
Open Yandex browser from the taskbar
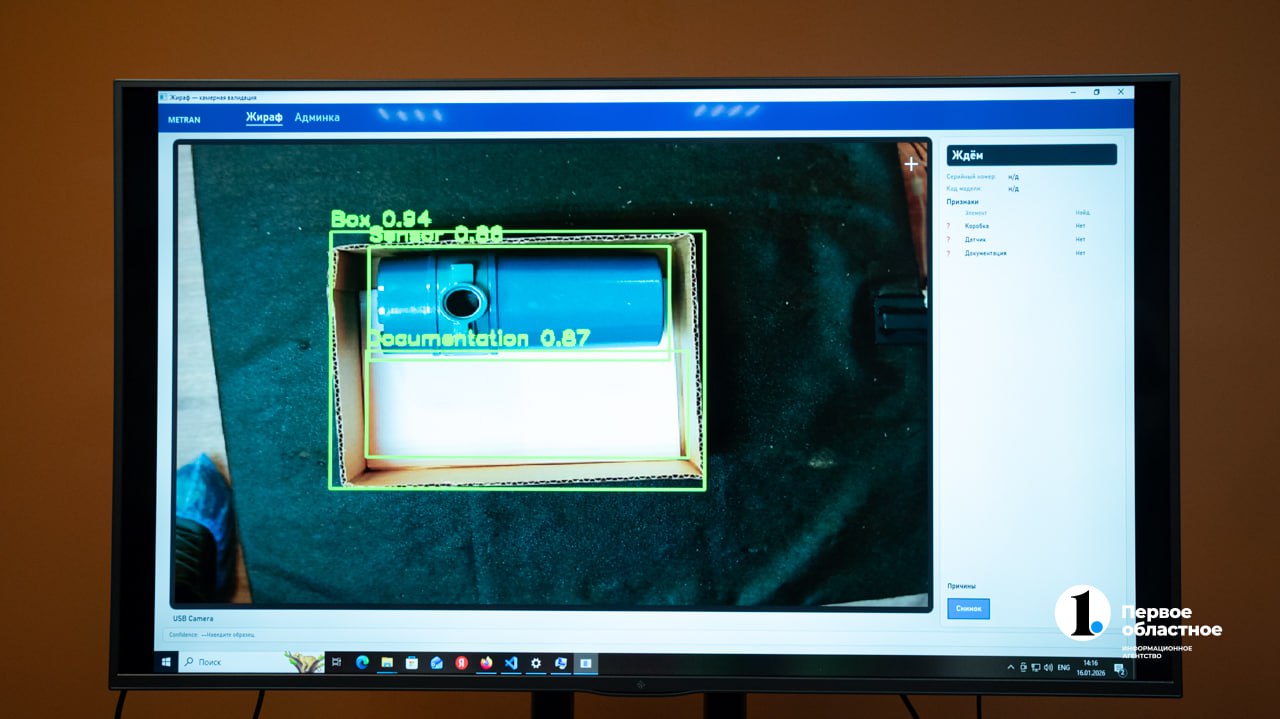click(x=462, y=662)
